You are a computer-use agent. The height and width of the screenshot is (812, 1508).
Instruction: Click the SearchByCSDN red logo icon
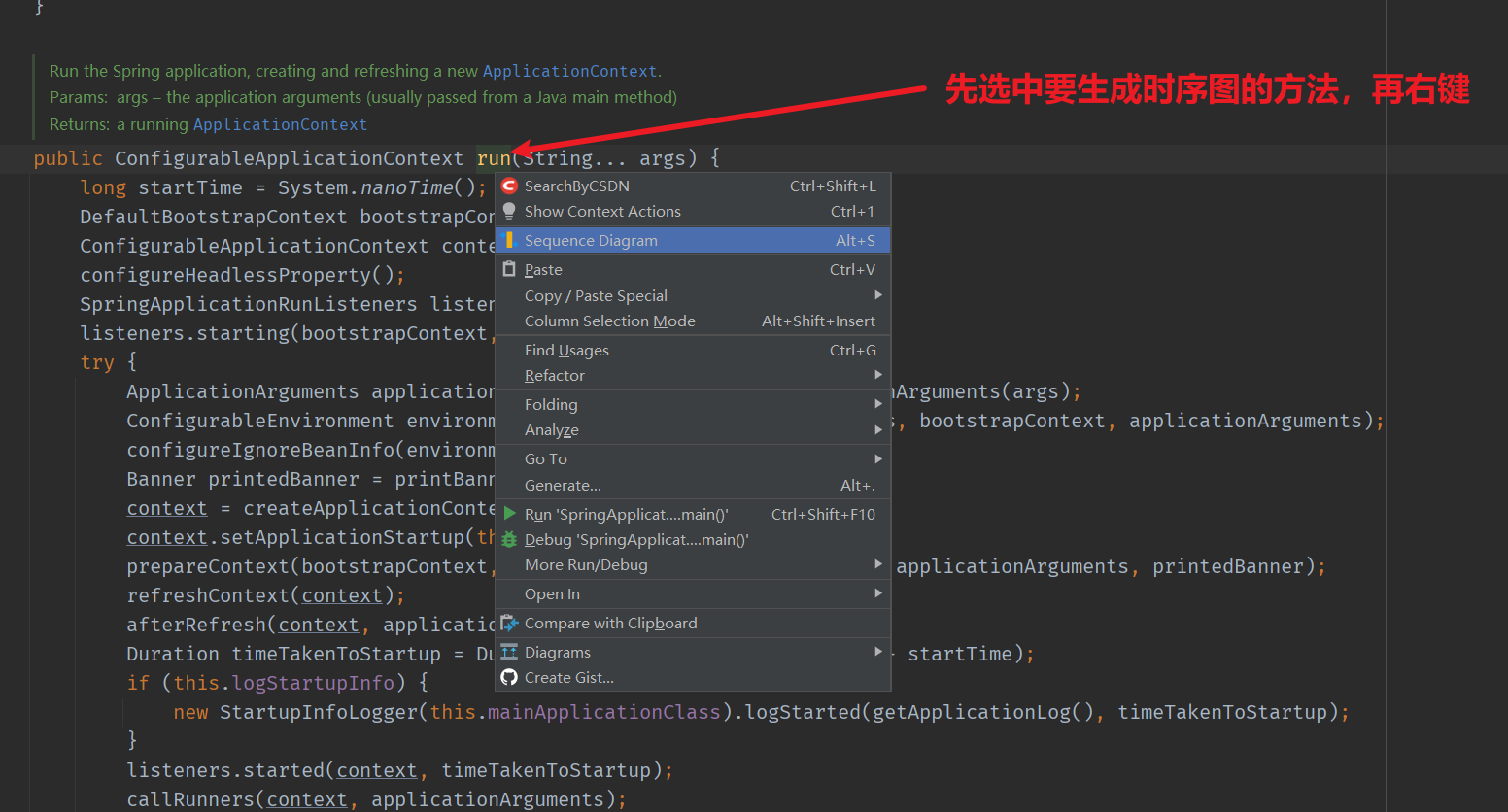(x=509, y=186)
